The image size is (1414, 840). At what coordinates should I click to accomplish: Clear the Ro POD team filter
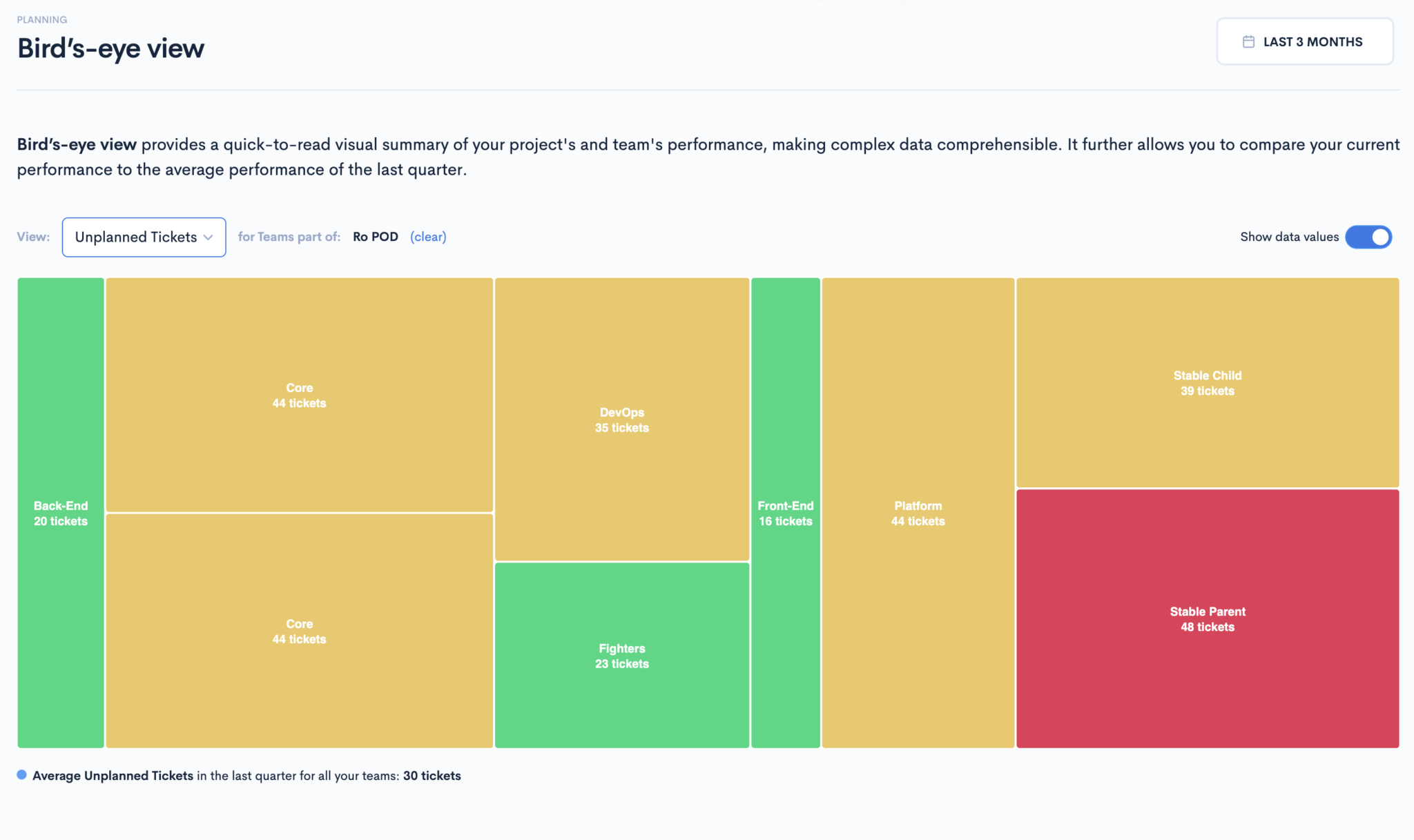428,237
